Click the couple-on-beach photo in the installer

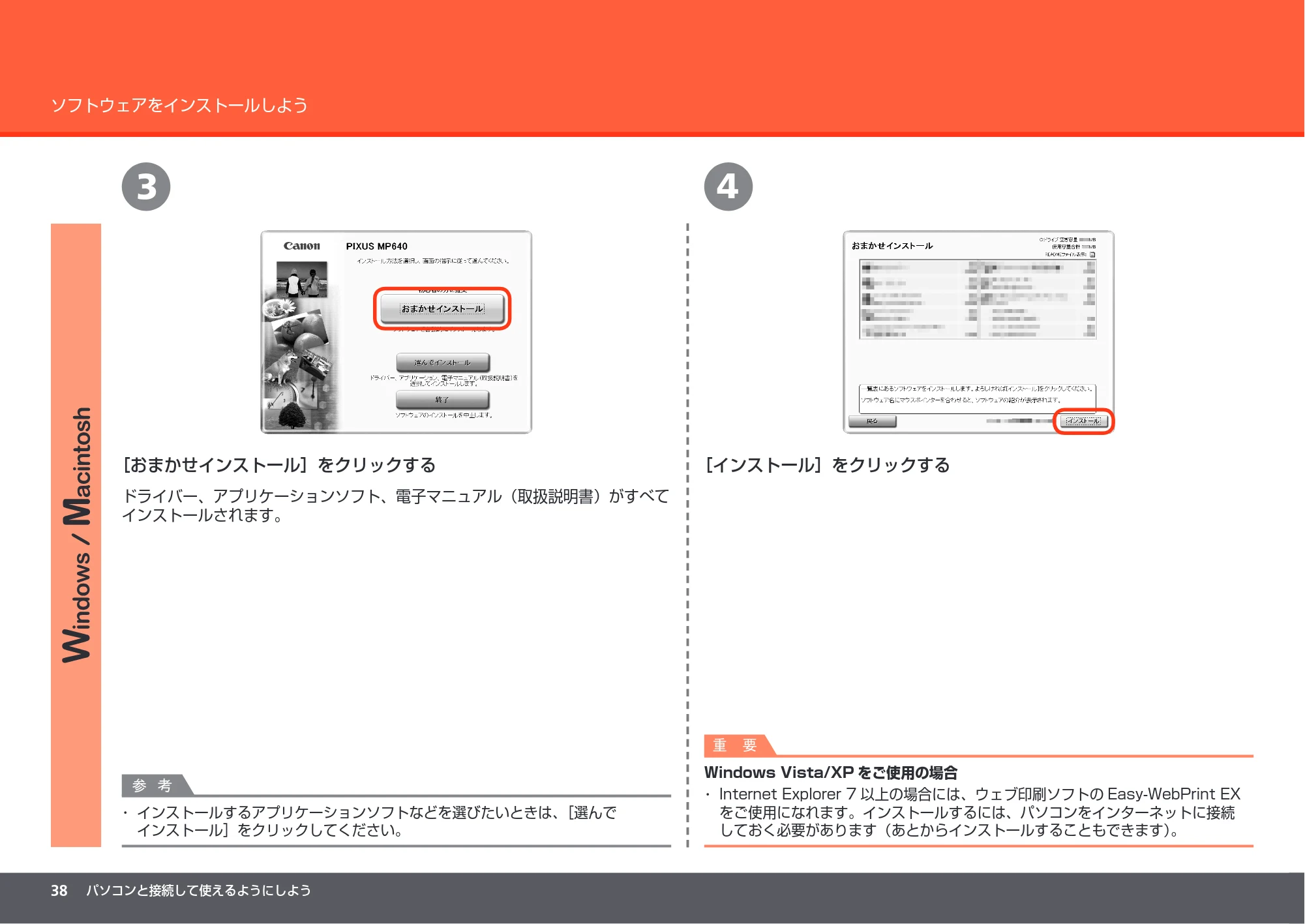pos(301,280)
